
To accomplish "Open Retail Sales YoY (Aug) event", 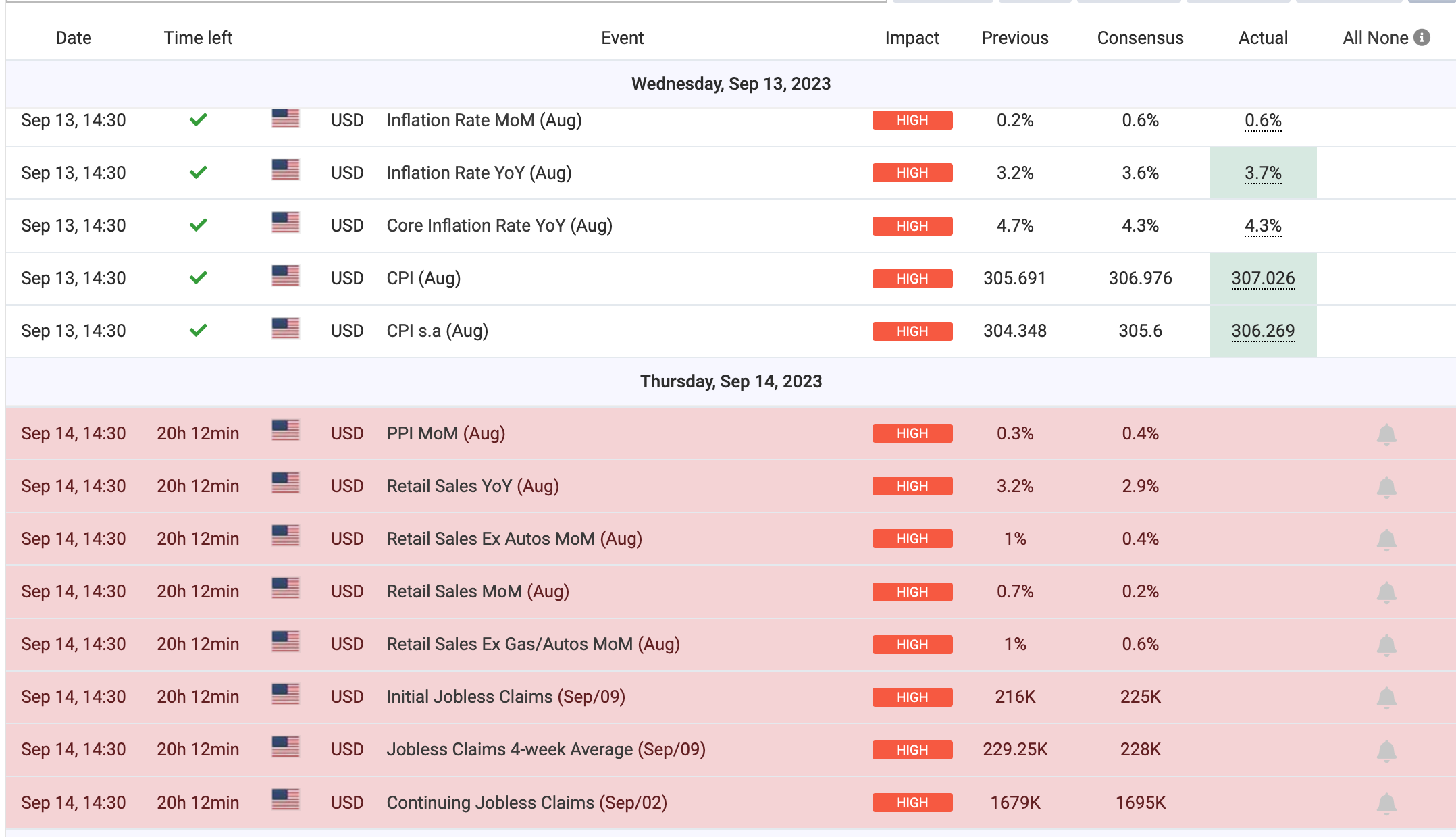I will pyautogui.click(x=473, y=486).
